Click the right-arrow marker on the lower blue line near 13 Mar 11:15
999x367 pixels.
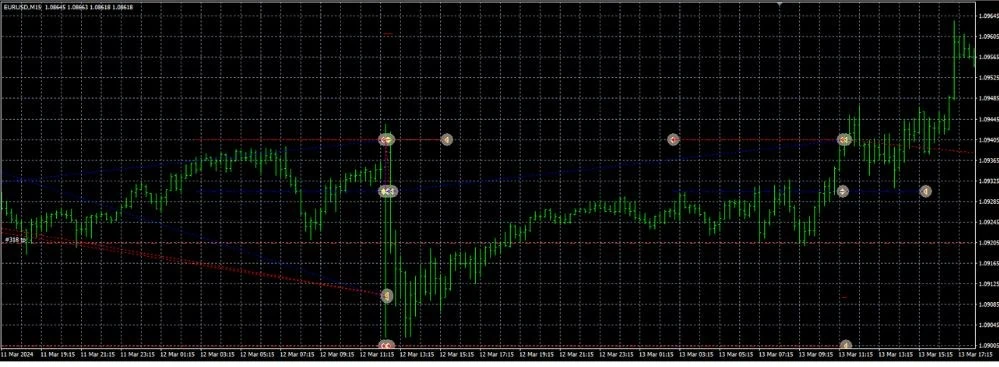pos(843,191)
